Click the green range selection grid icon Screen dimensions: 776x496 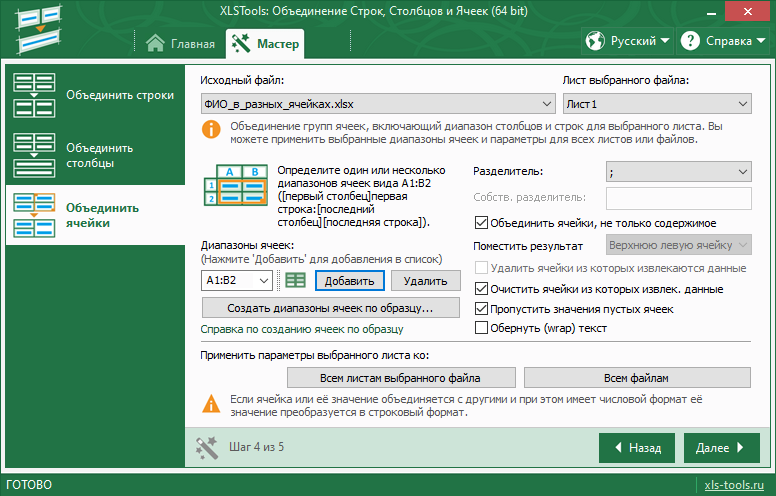[x=295, y=281]
